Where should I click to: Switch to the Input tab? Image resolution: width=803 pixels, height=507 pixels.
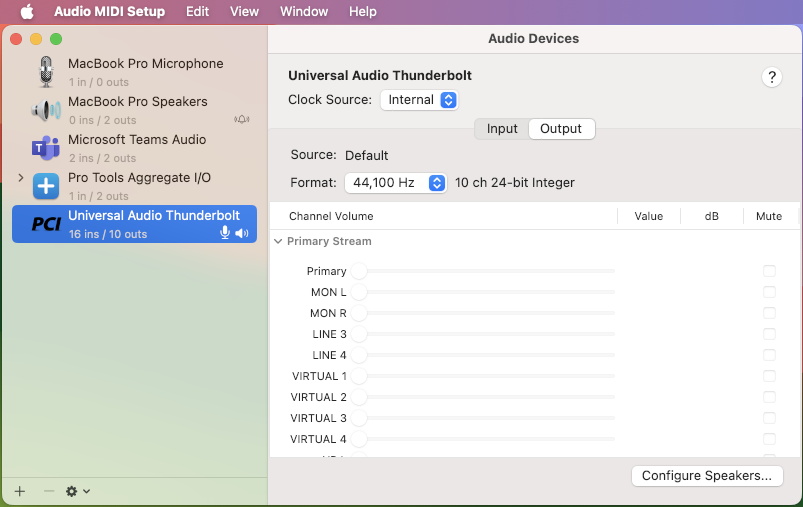point(502,129)
